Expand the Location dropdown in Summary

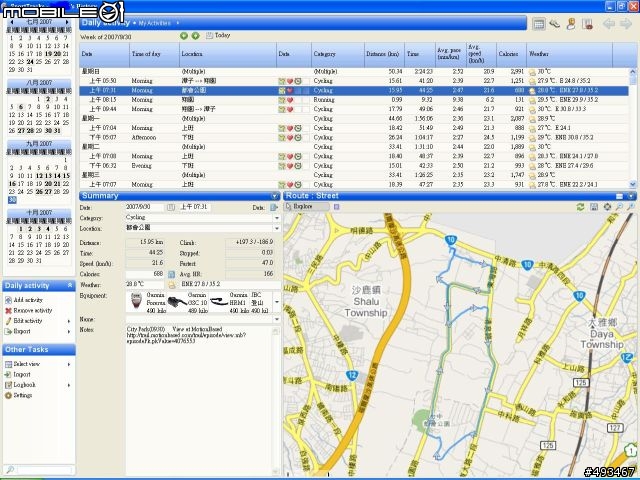(277, 229)
